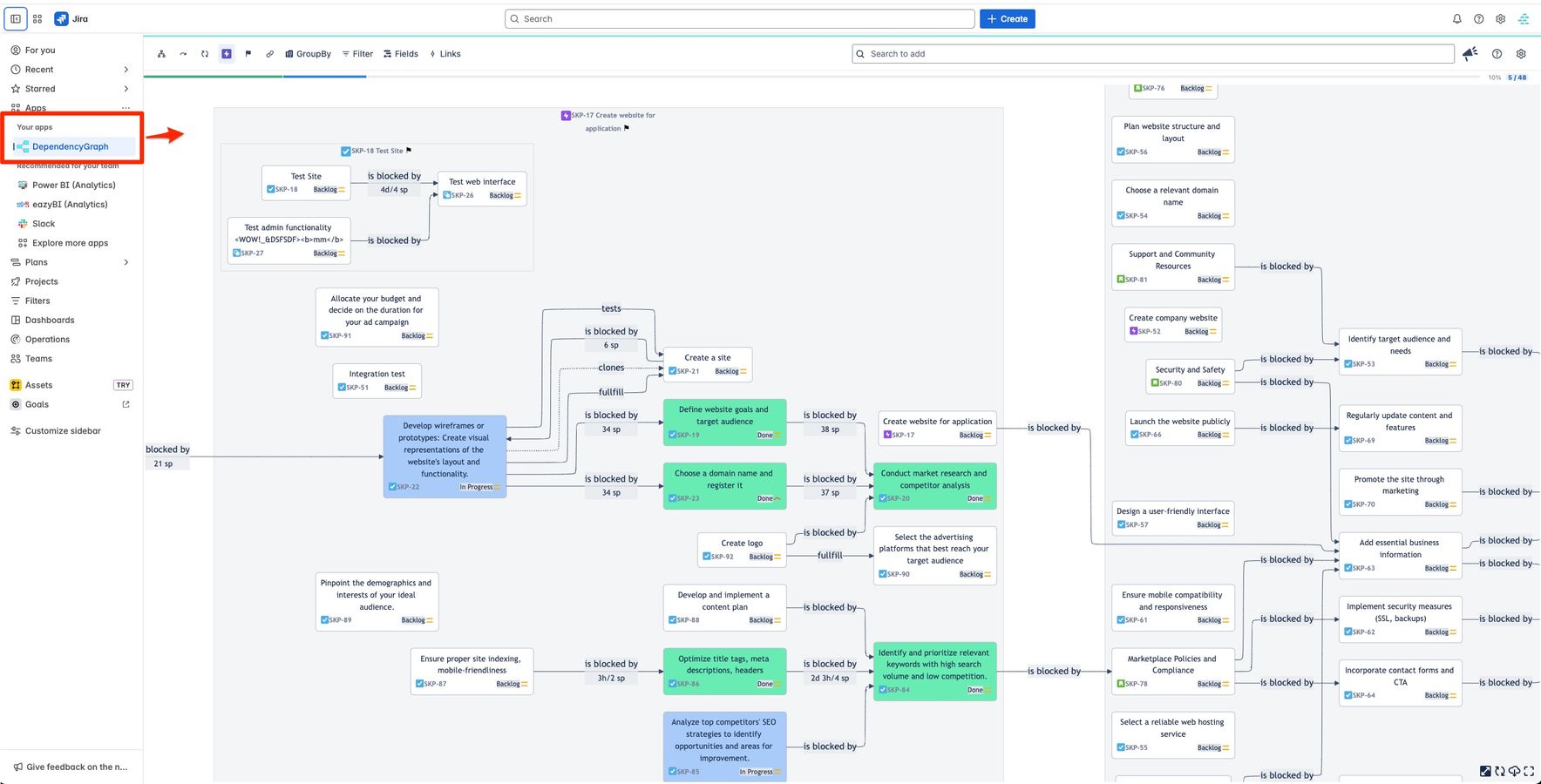Open DependencyGraph settings gear
This screenshot has height=784, width=1541.
[x=1521, y=54]
